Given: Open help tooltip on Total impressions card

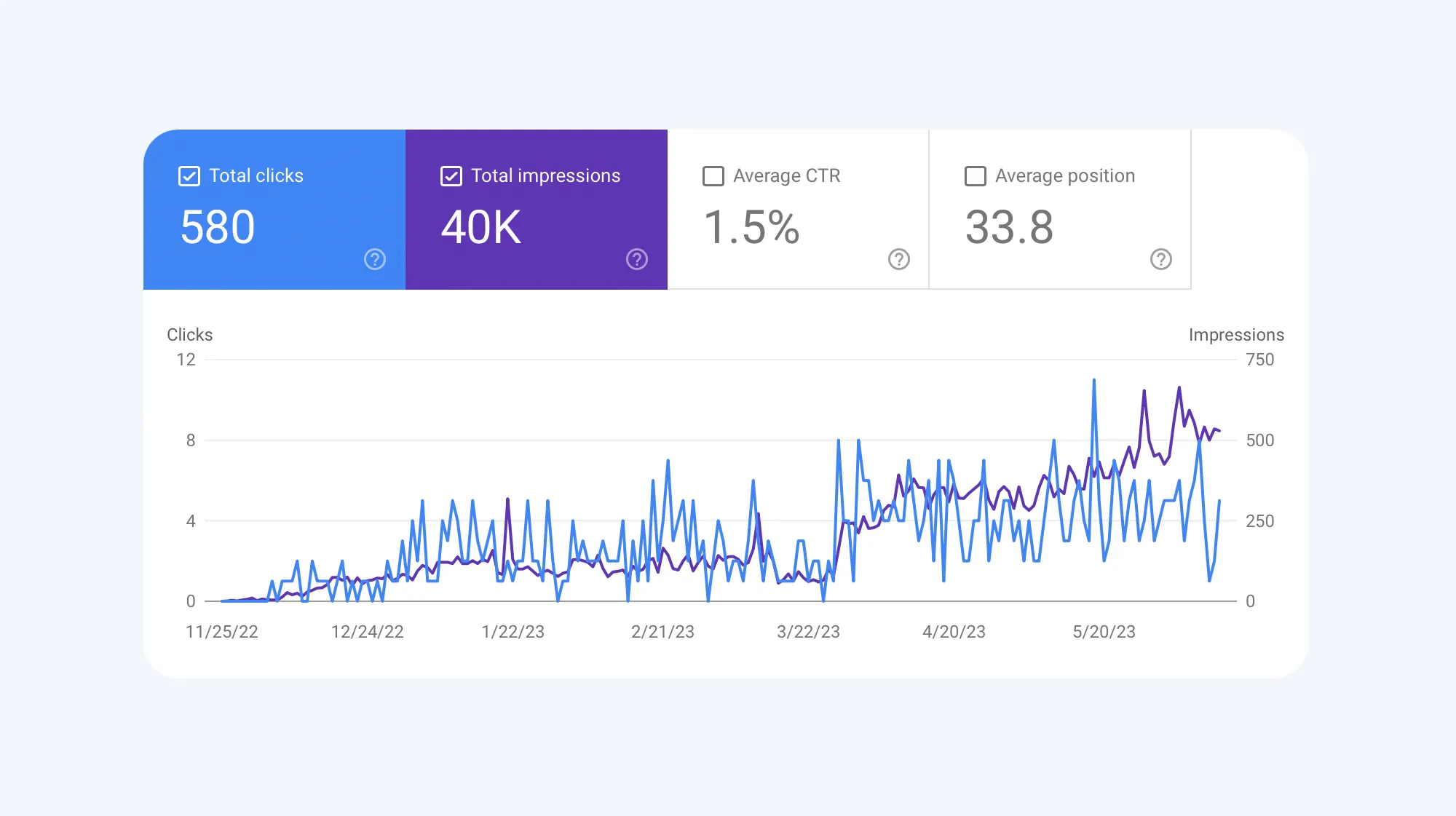Looking at the screenshot, I should 636,259.
